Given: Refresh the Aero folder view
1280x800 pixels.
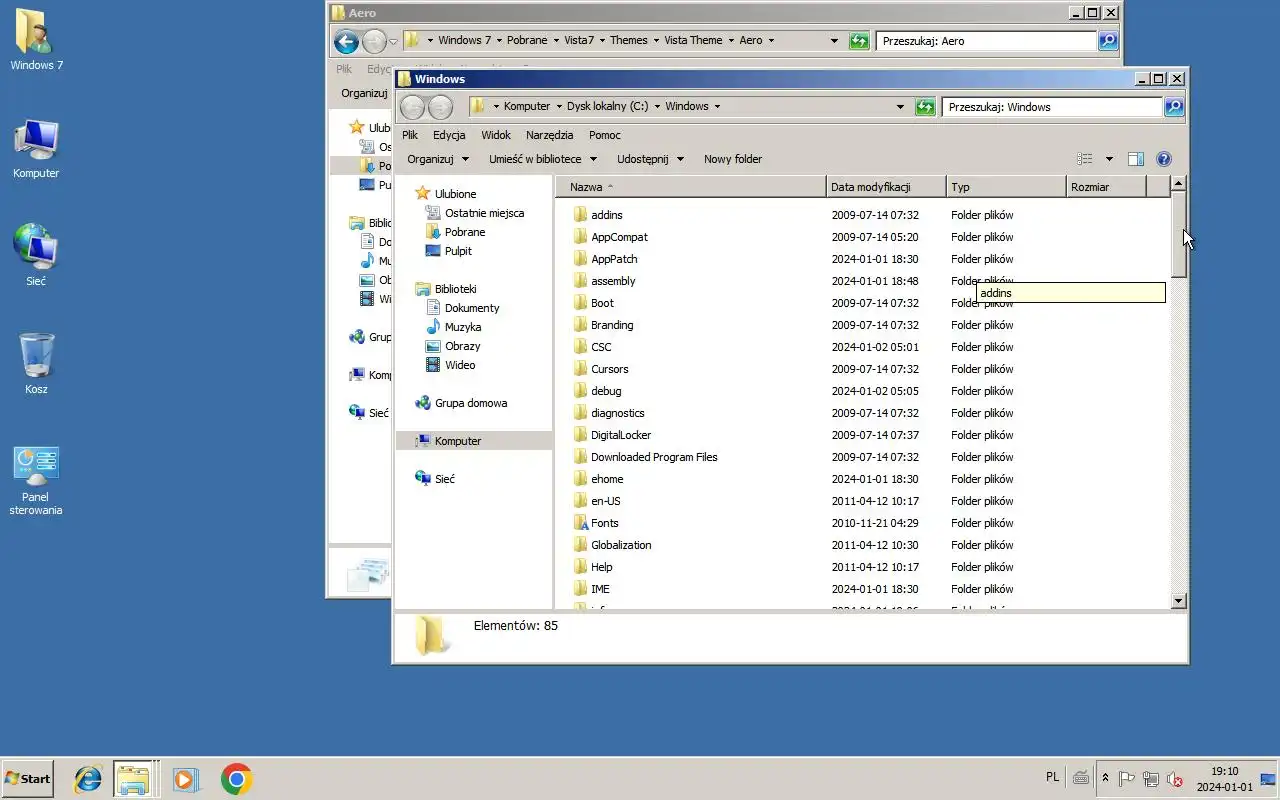Looking at the screenshot, I should 860,41.
